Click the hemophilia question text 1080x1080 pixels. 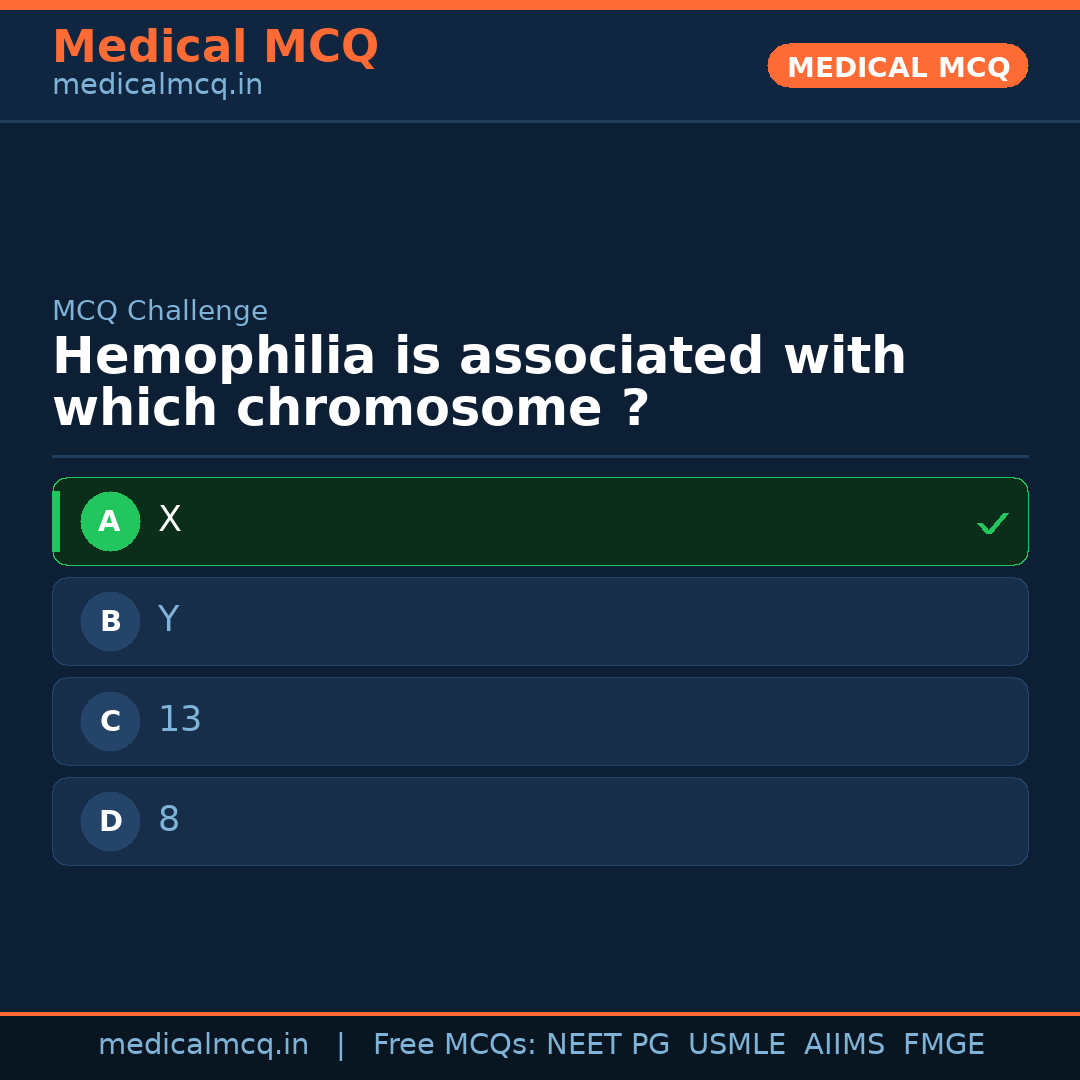click(x=479, y=383)
